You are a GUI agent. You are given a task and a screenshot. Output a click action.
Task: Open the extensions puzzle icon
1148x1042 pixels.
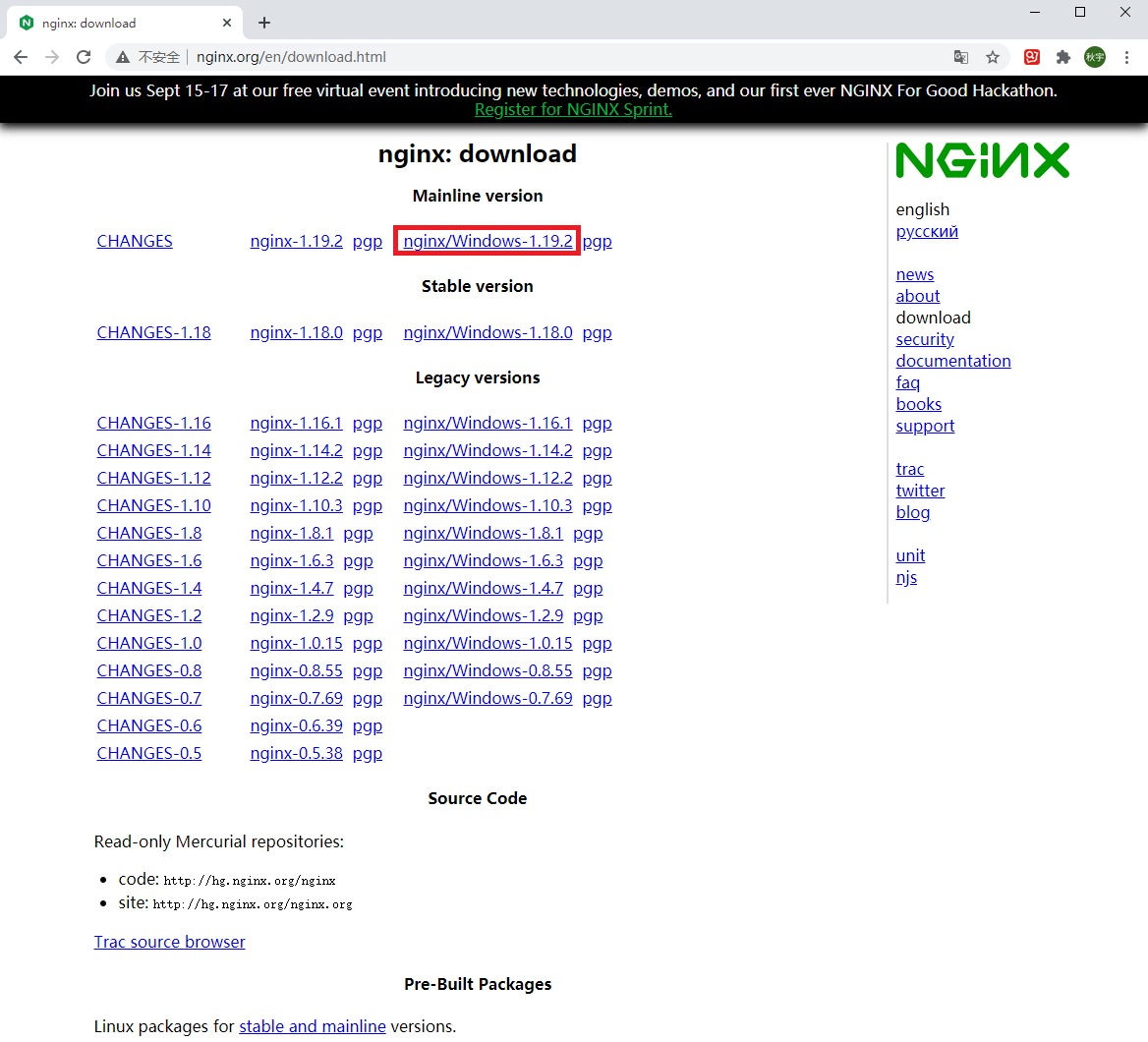point(1063,57)
